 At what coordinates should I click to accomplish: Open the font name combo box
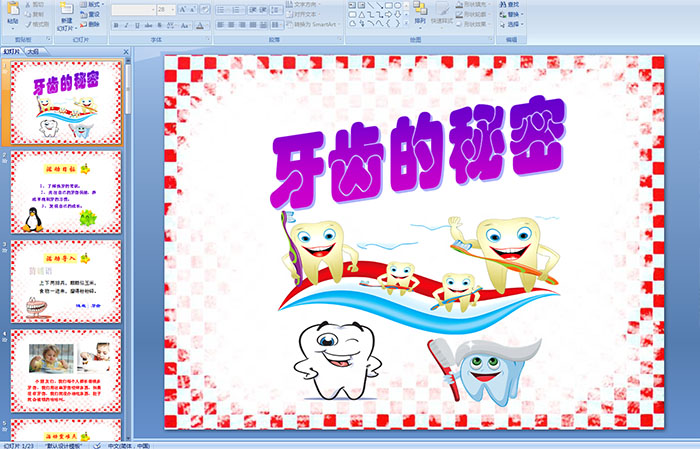[133, 10]
